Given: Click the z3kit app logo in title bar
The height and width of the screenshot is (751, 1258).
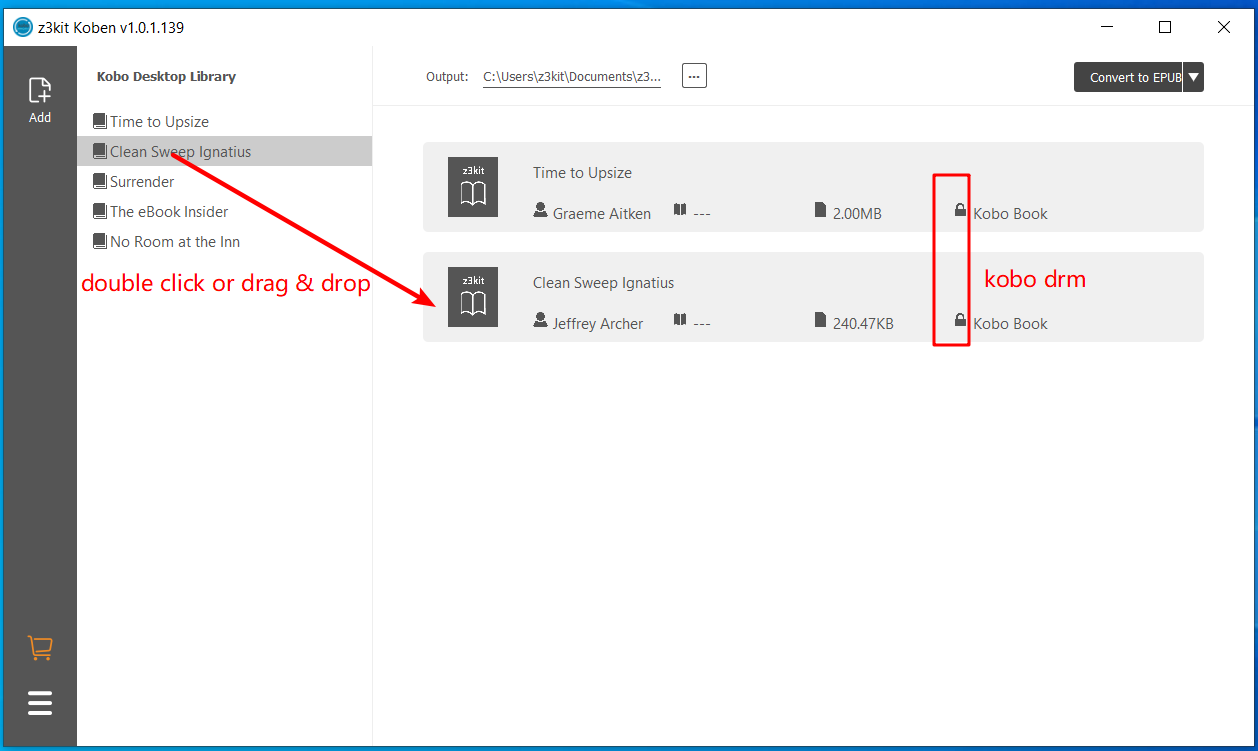Looking at the screenshot, I should click(x=22, y=27).
